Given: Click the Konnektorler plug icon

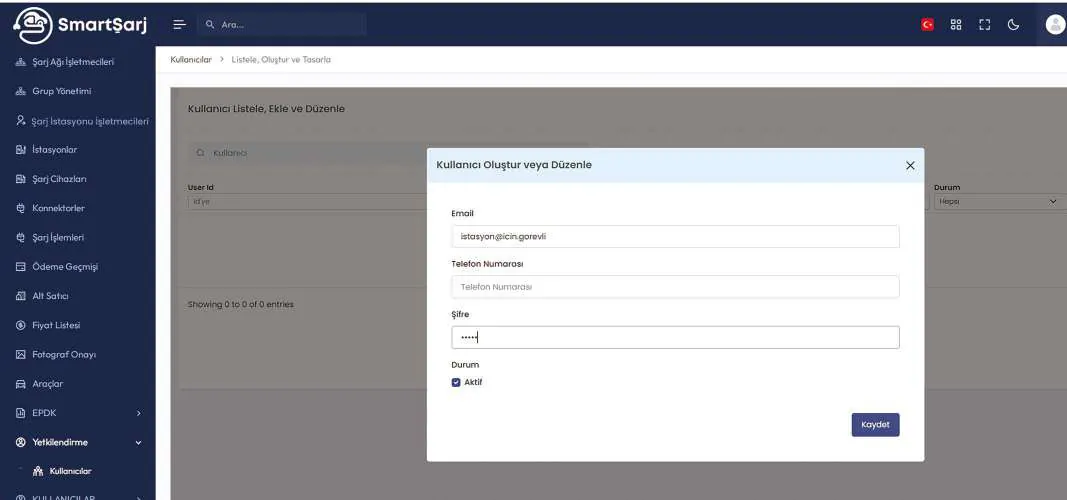Looking at the screenshot, I should pyautogui.click(x=20, y=208).
